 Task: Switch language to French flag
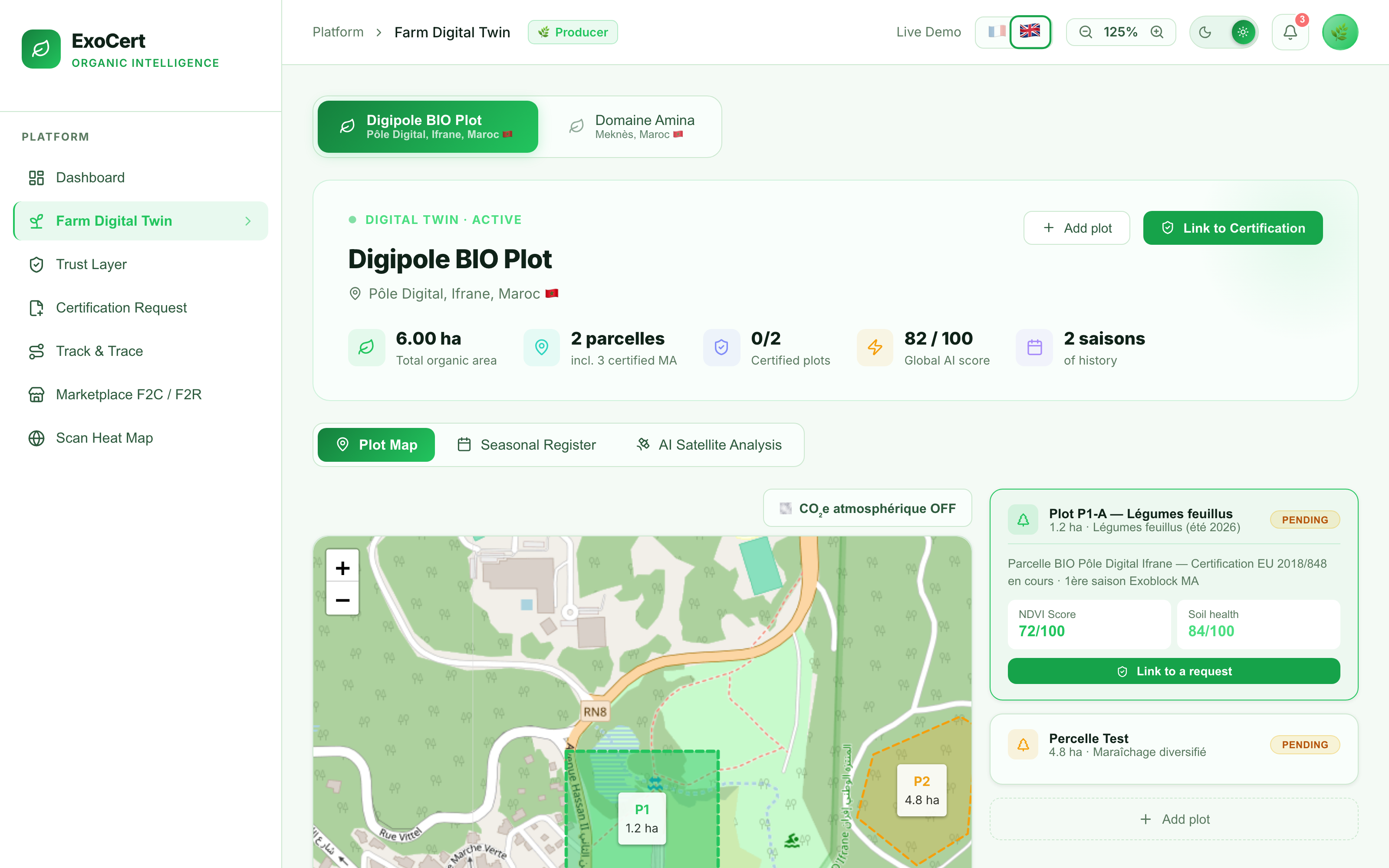[x=997, y=32]
